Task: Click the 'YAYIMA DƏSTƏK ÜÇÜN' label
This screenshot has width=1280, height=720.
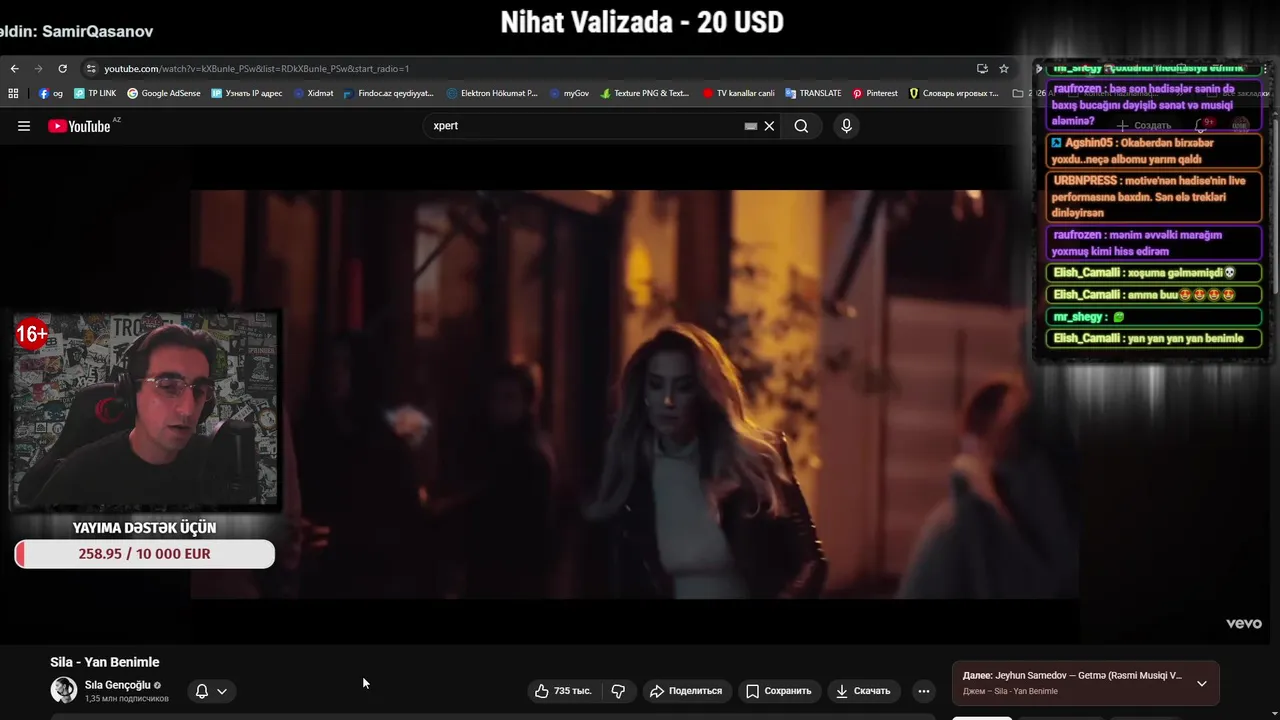Action: [x=144, y=527]
